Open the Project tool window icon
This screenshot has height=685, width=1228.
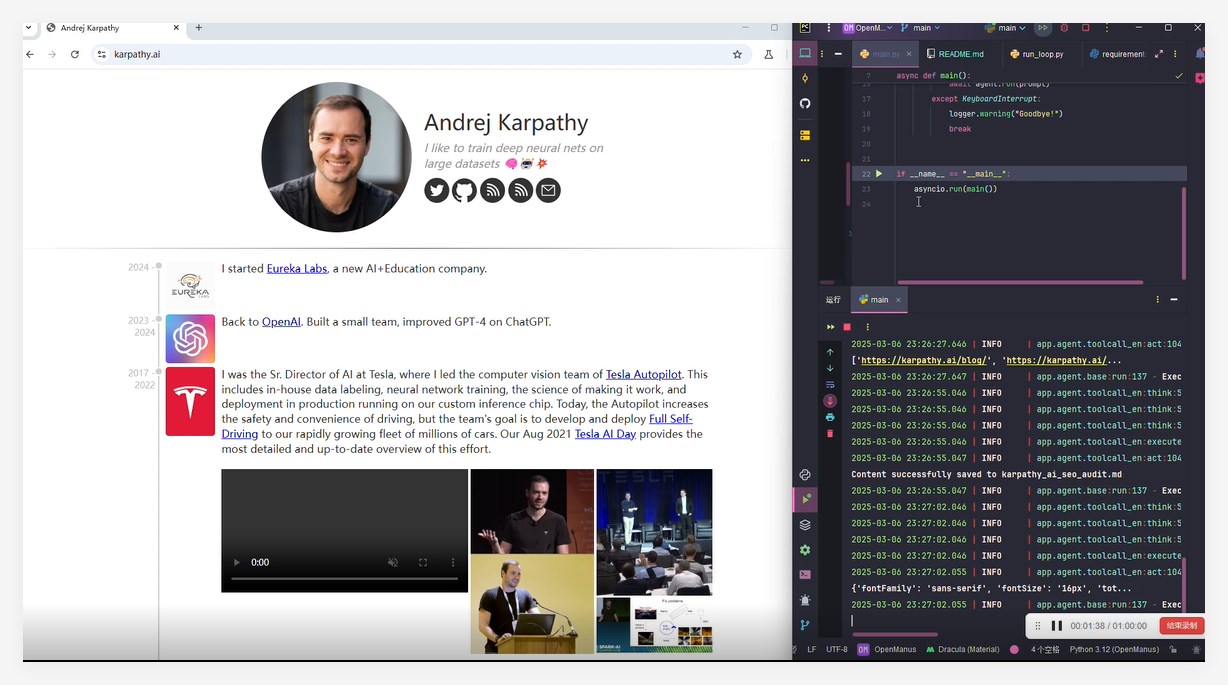click(x=805, y=53)
